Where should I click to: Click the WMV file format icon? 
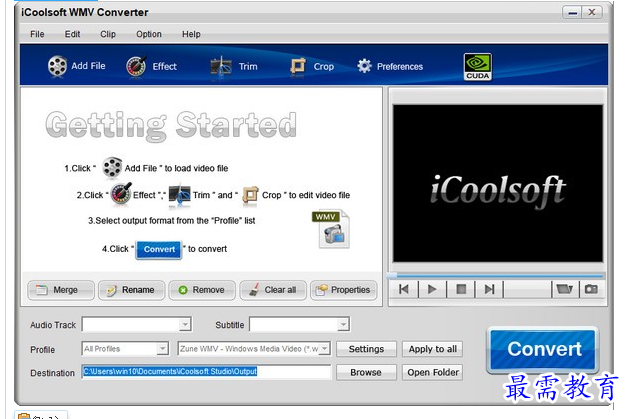coord(331,229)
